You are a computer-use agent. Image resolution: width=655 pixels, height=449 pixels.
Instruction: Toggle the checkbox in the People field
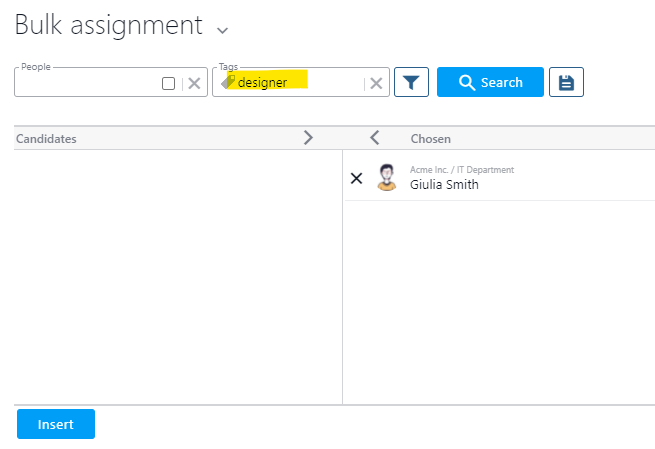pyautogui.click(x=169, y=84)
